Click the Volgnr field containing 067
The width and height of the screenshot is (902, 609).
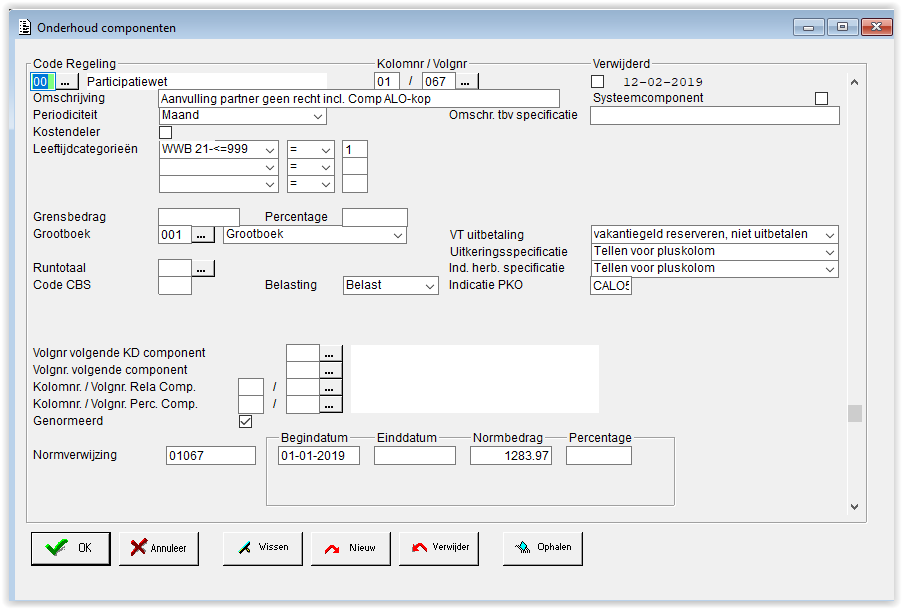point(439,82)
